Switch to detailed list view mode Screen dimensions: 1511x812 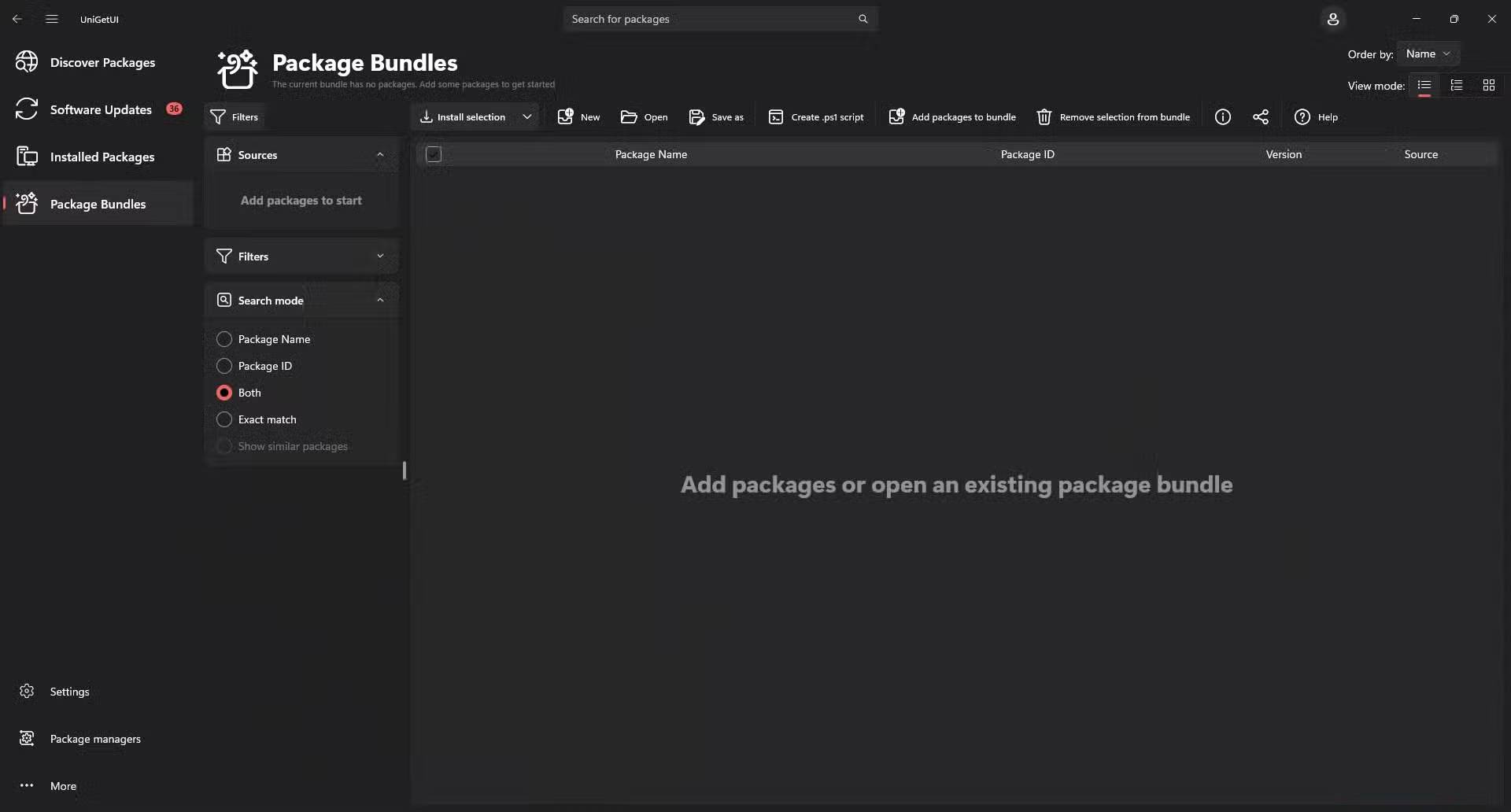point(1457,85)
